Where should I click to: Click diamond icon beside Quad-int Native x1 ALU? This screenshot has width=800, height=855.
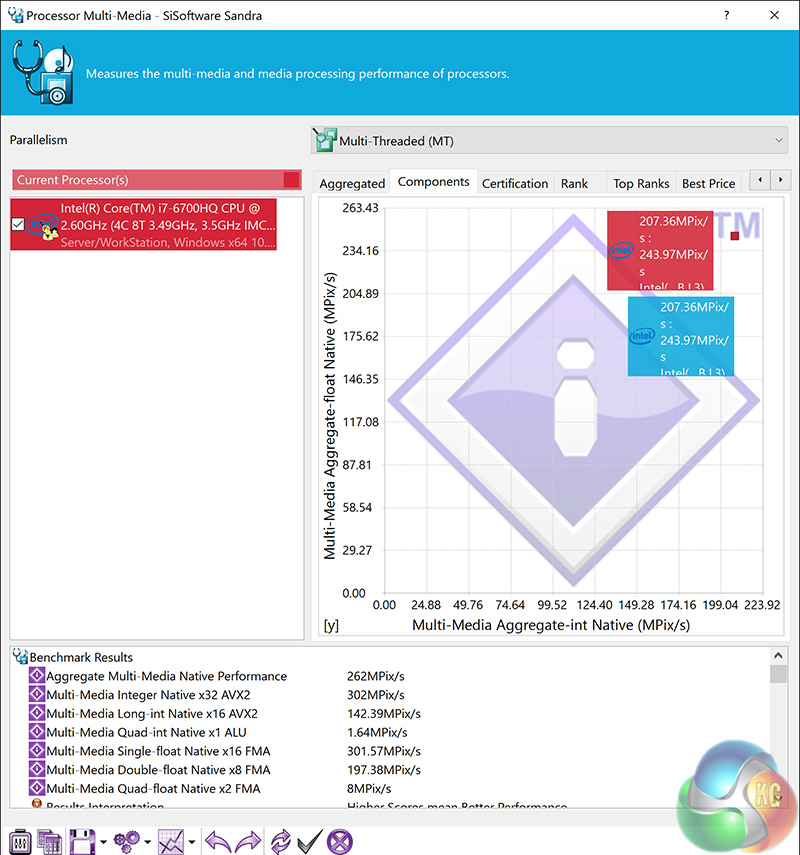[37, 732]
